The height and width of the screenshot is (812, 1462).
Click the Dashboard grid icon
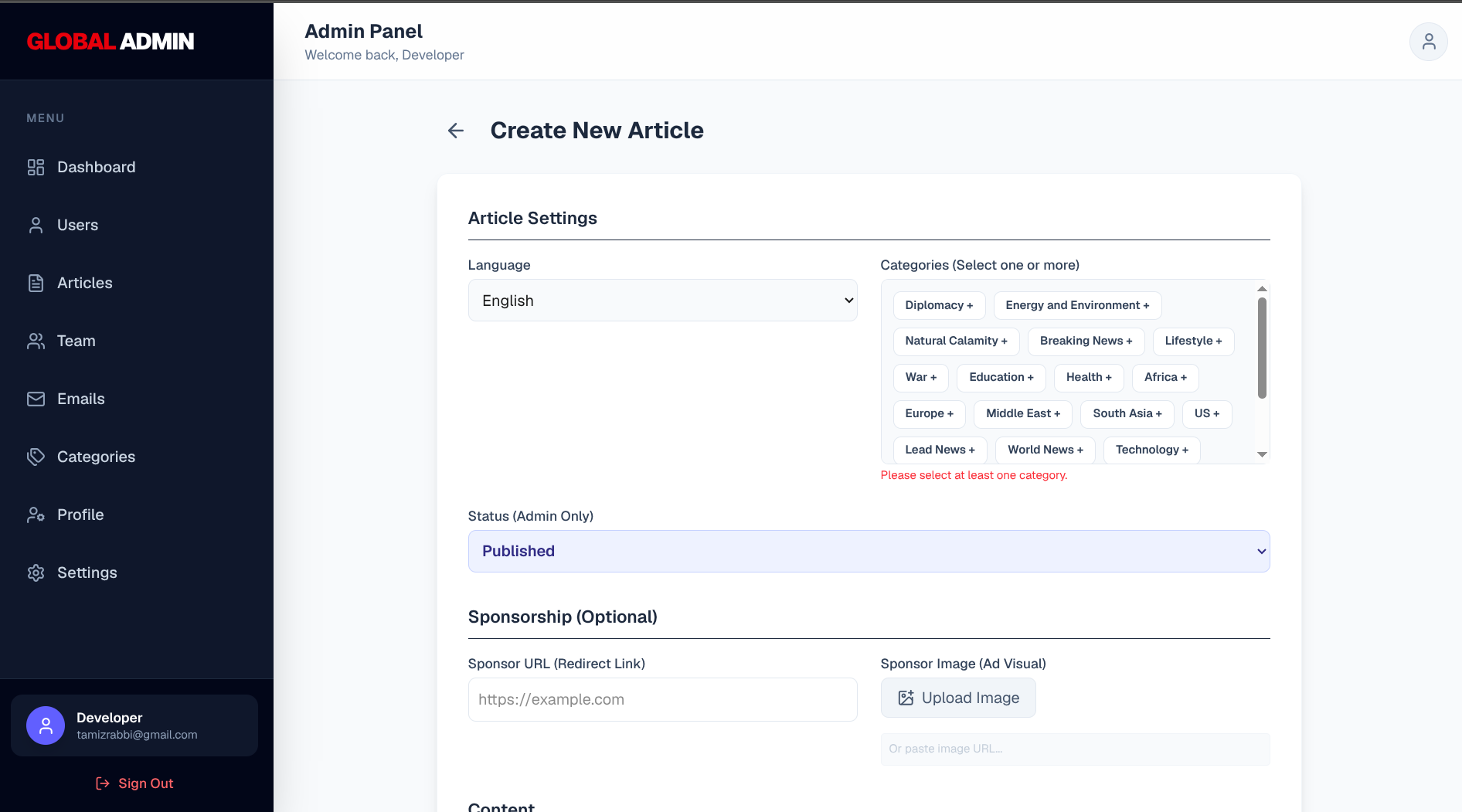36,167
